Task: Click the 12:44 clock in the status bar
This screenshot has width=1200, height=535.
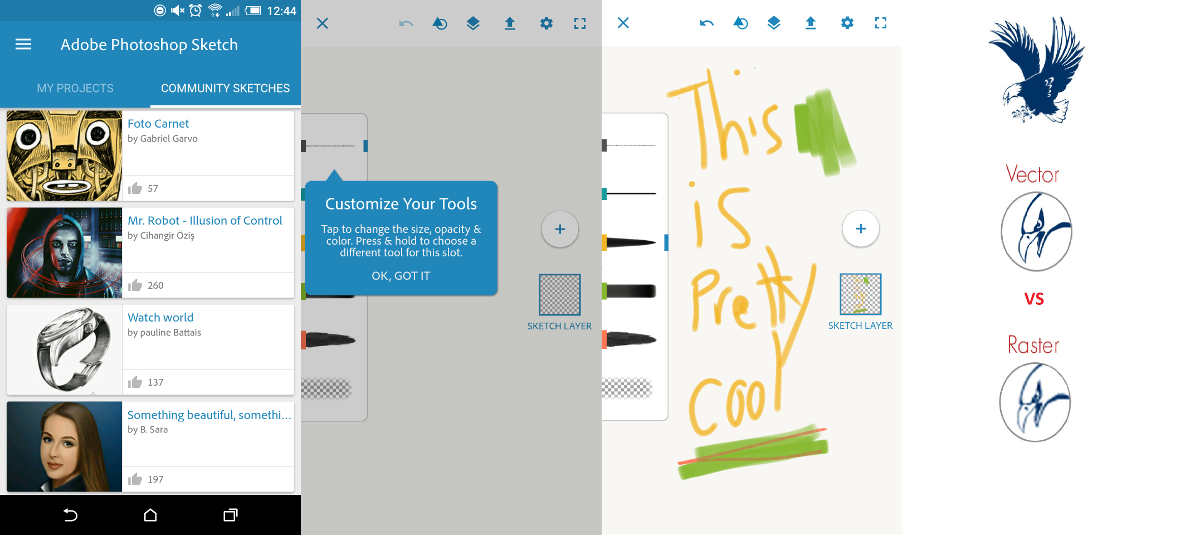Action: [283, 10]
